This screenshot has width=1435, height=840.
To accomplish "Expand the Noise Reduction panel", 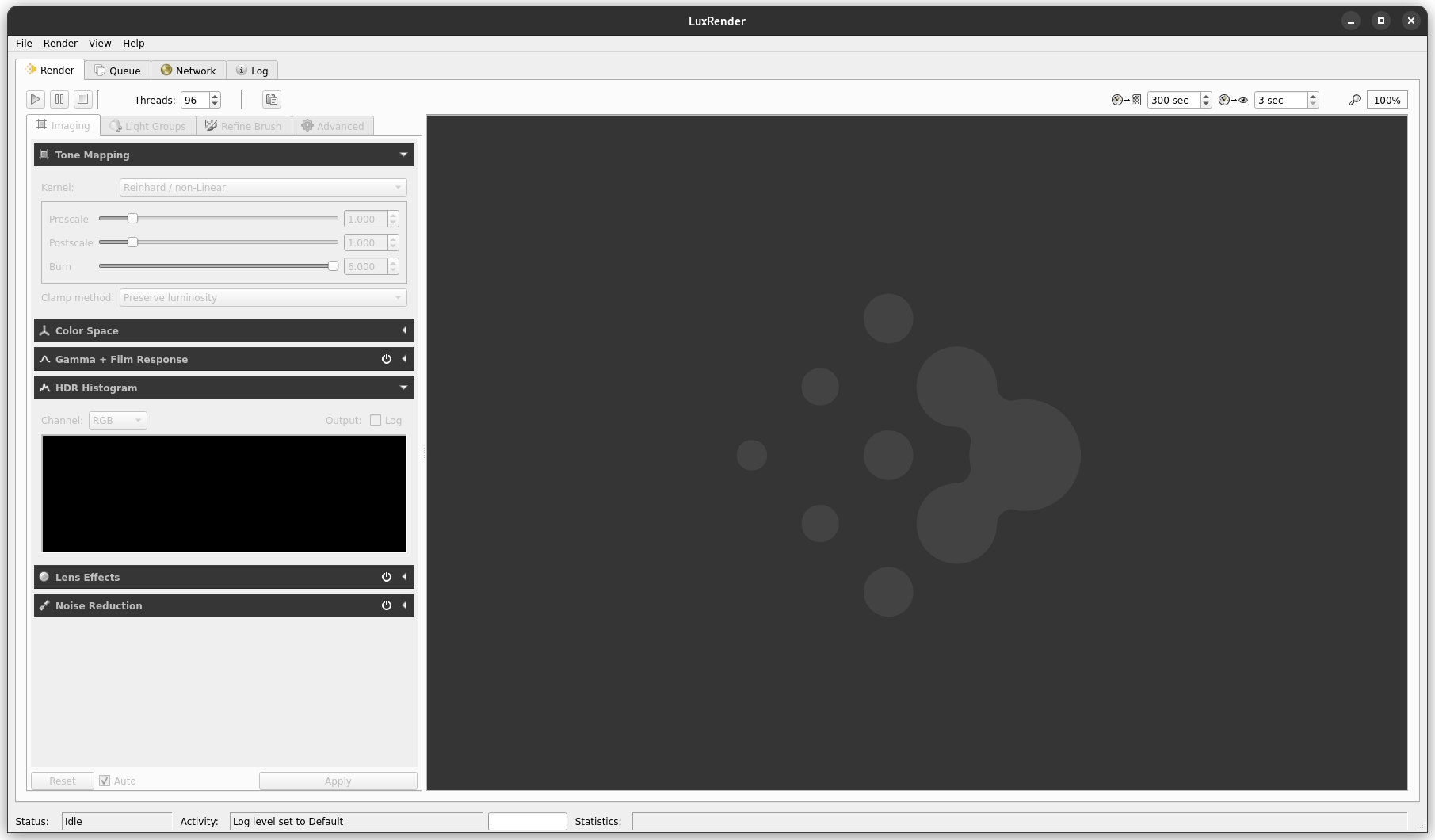I will tap(404, 605).
